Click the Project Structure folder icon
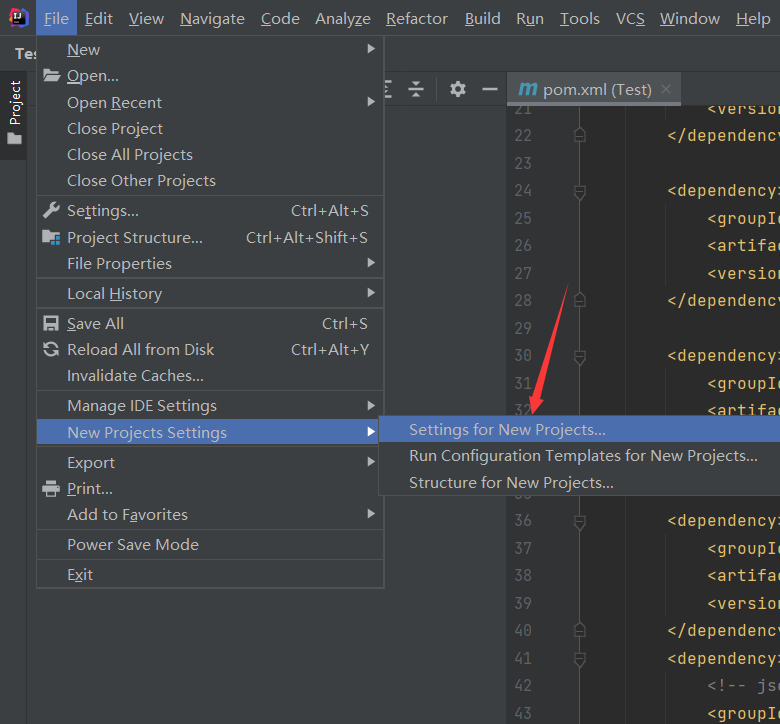Image resolution: width=780 pixels, height=724 pixels. click(51, 237)
